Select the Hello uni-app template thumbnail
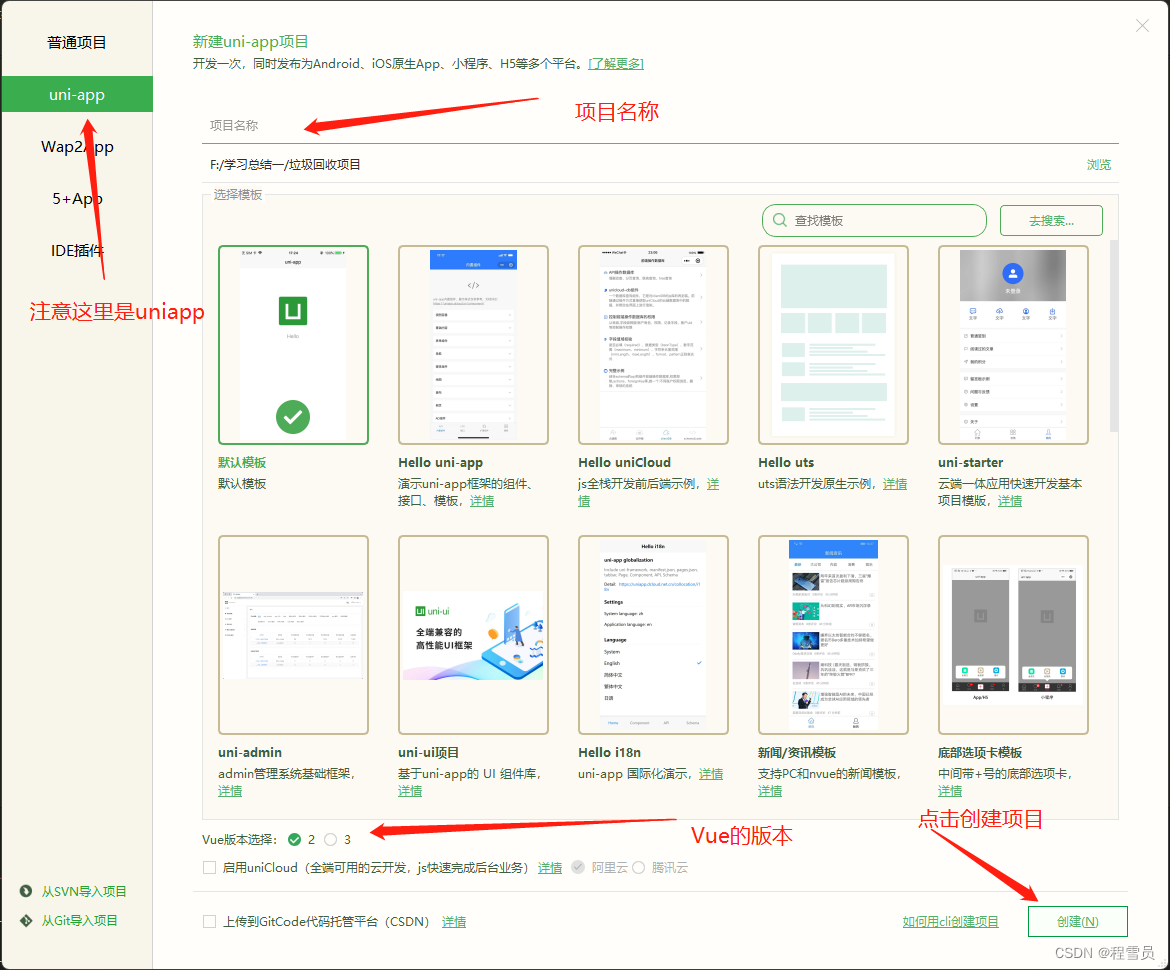The image size is (1170, 970). click(x=473, y=345)
